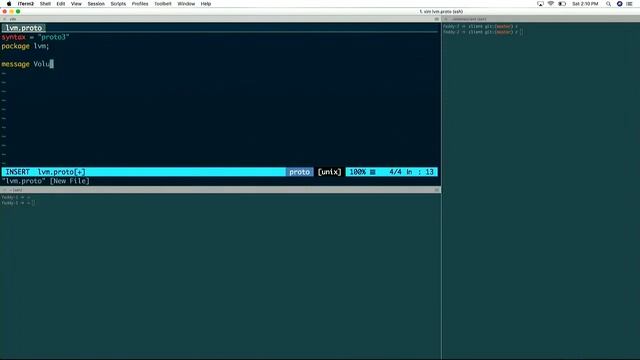This screenshot has width=640, height=360.
Task: Click the "lvm.proto" [New File] message
Action: pyautogui.click(x=45, y=181)
